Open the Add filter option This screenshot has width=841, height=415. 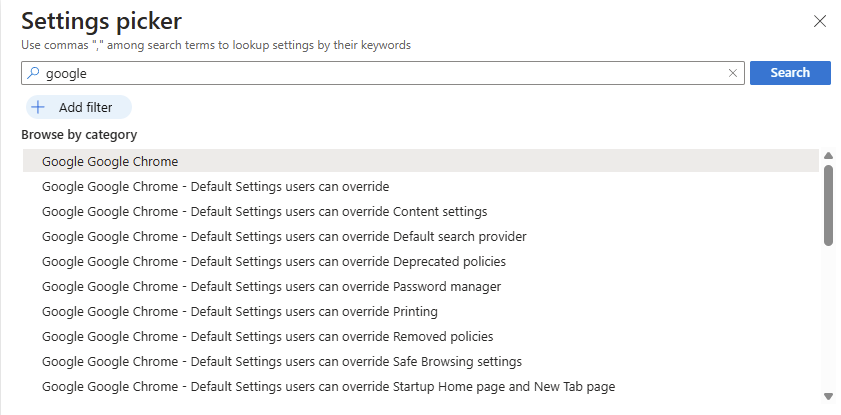tap(79, 107)
